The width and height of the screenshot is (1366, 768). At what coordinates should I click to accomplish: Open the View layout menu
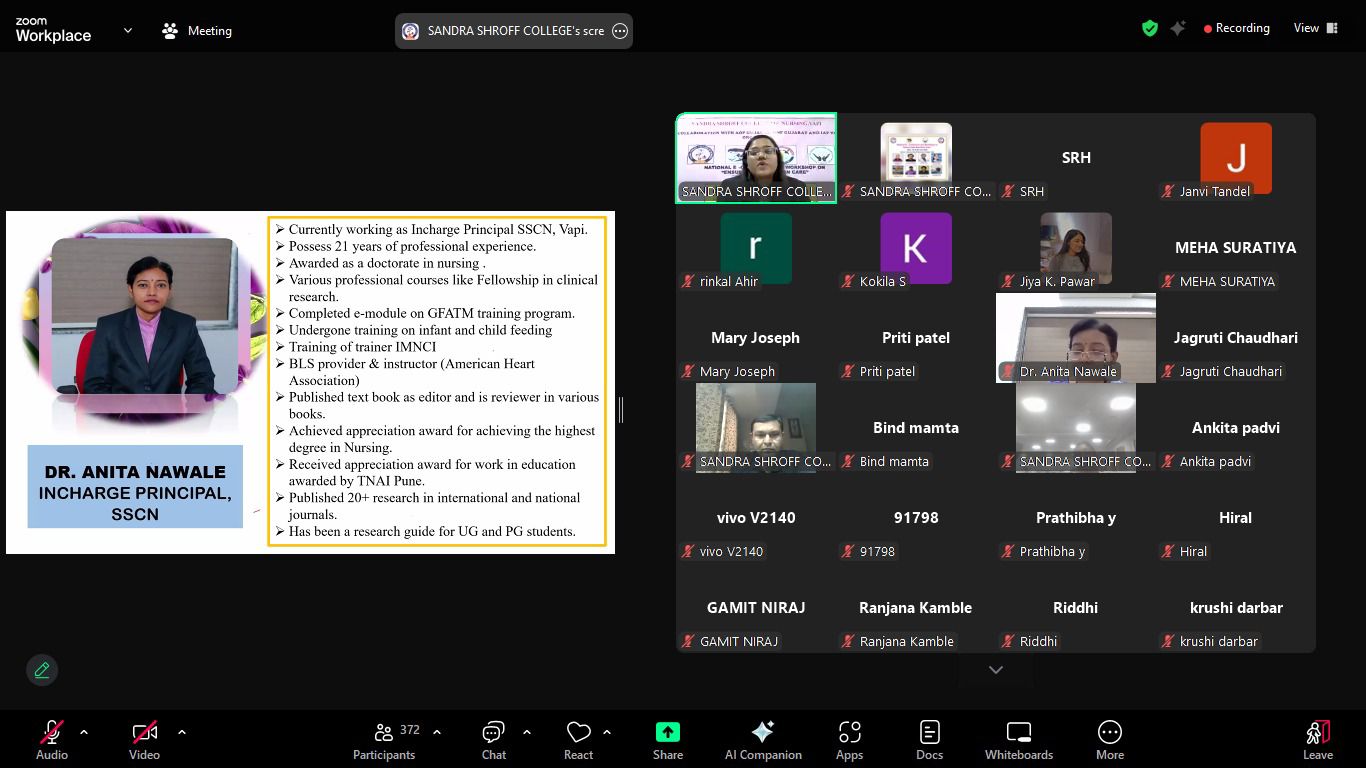pyautogui.click(x=1315, y=29)
